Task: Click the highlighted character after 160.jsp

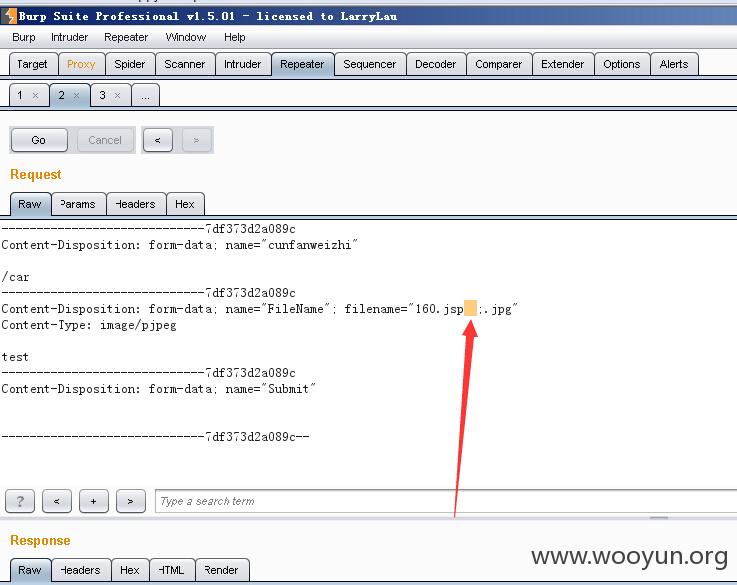Action: click(470, 308)
